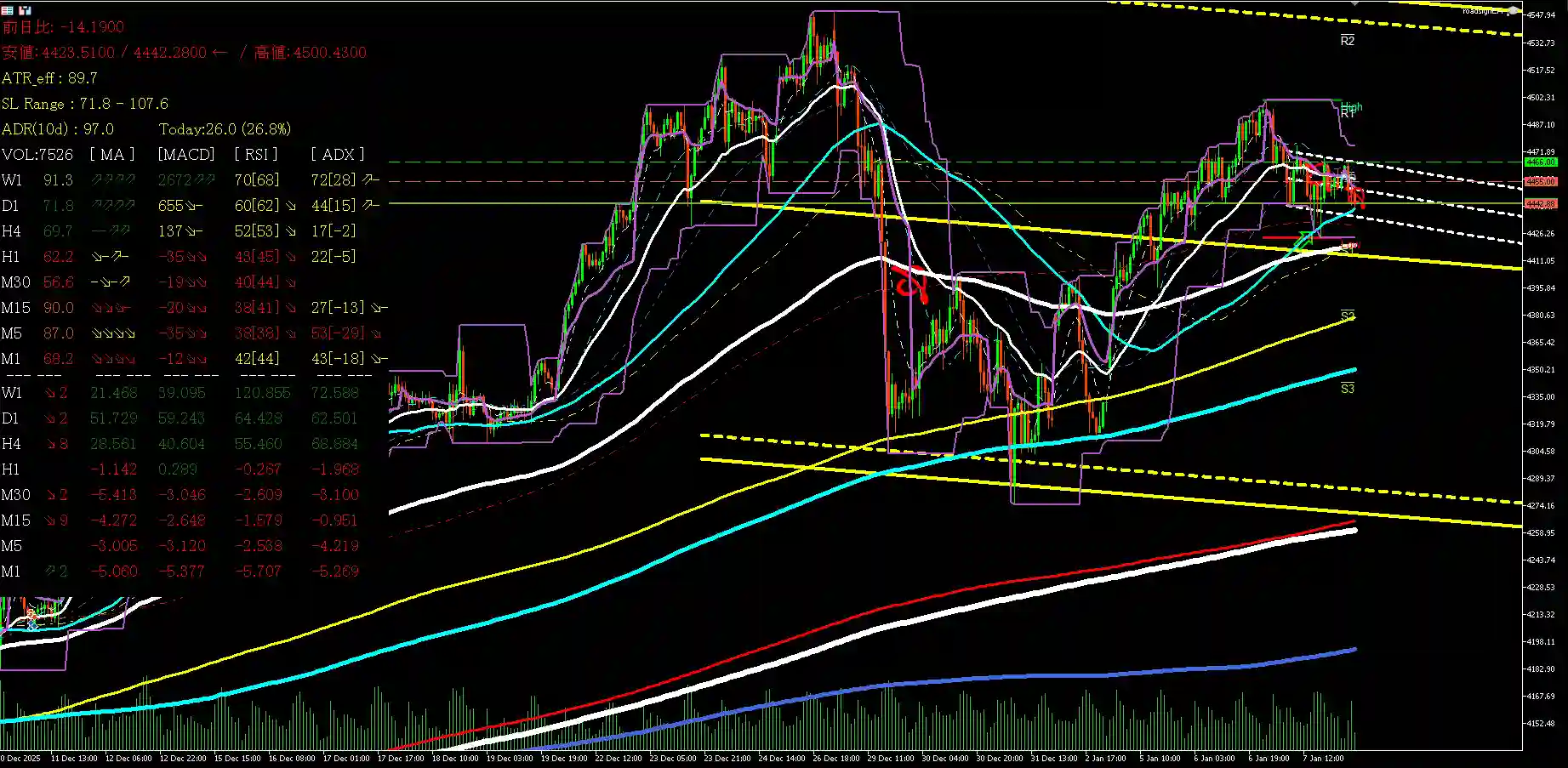Select the R2 pivot level label

coord(1347,41)
